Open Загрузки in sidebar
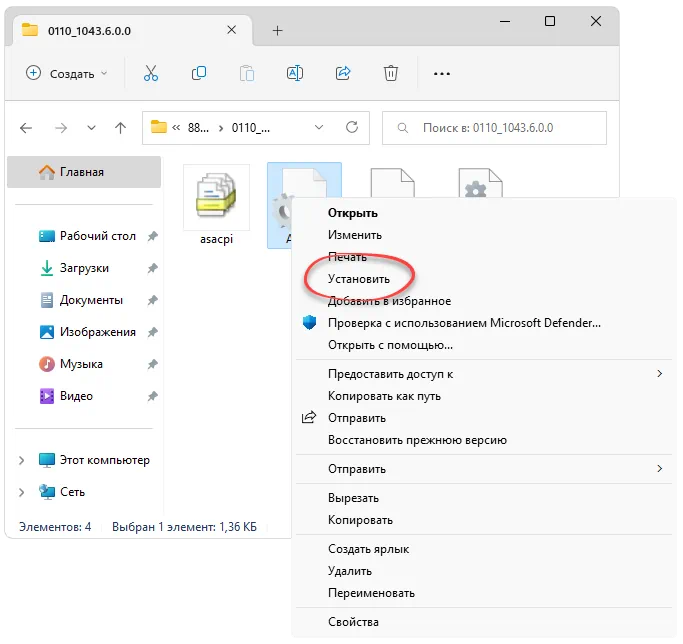This screenshot has height=644, width=683. (74, 268)
